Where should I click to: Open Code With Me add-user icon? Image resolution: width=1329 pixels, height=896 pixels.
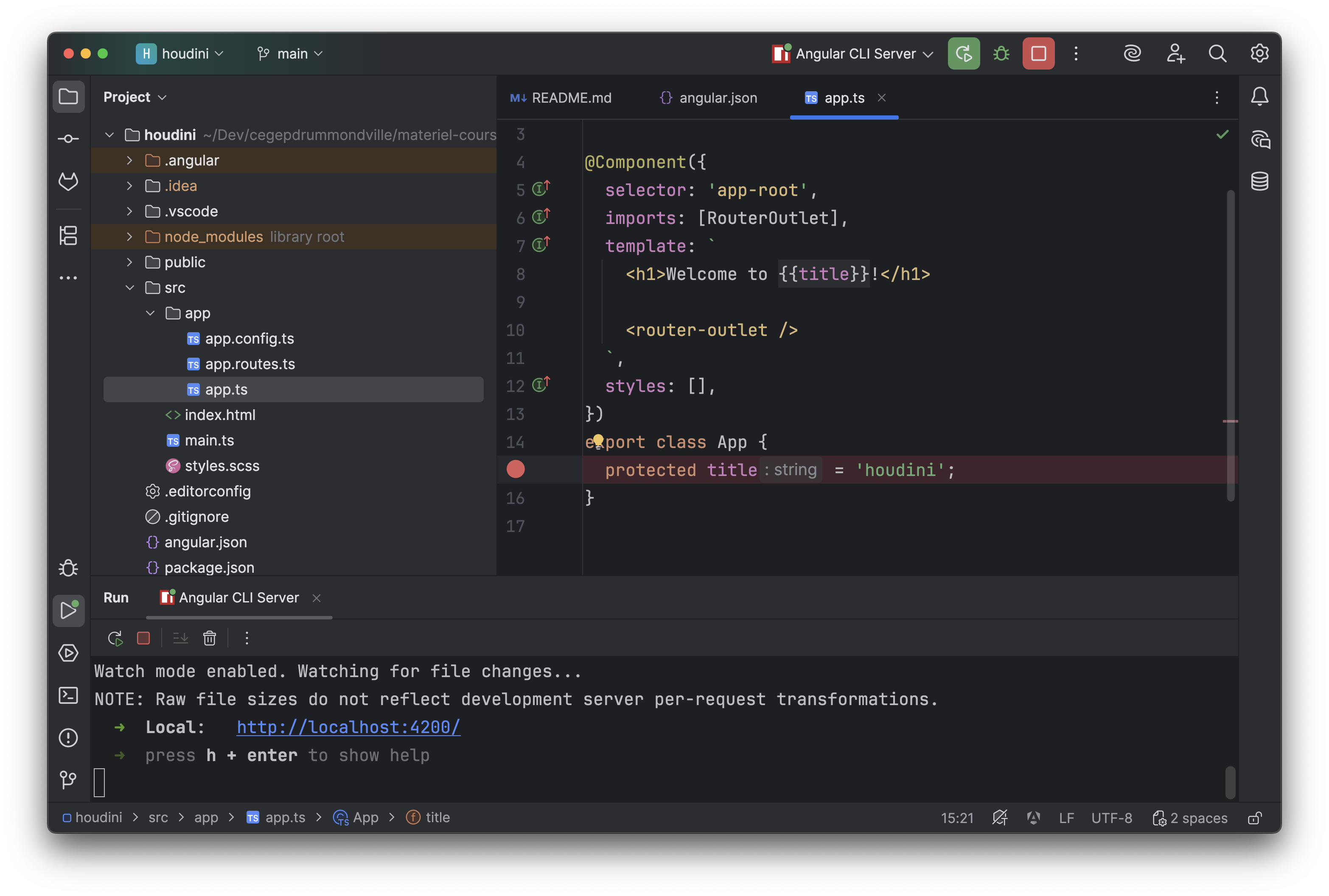tap(1175, 54)
